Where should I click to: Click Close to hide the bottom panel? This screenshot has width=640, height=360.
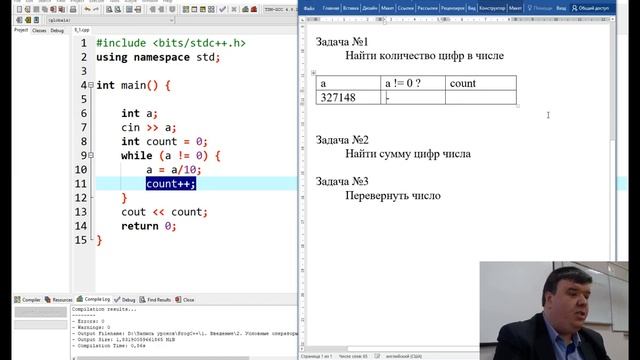tap(184, 300)
